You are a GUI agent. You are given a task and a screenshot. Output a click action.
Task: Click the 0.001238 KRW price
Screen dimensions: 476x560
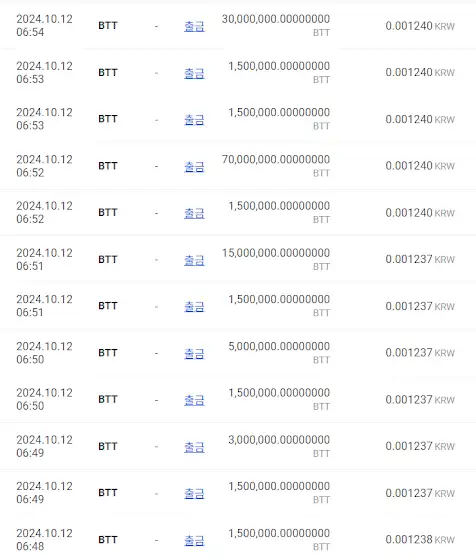click(420, 539)
